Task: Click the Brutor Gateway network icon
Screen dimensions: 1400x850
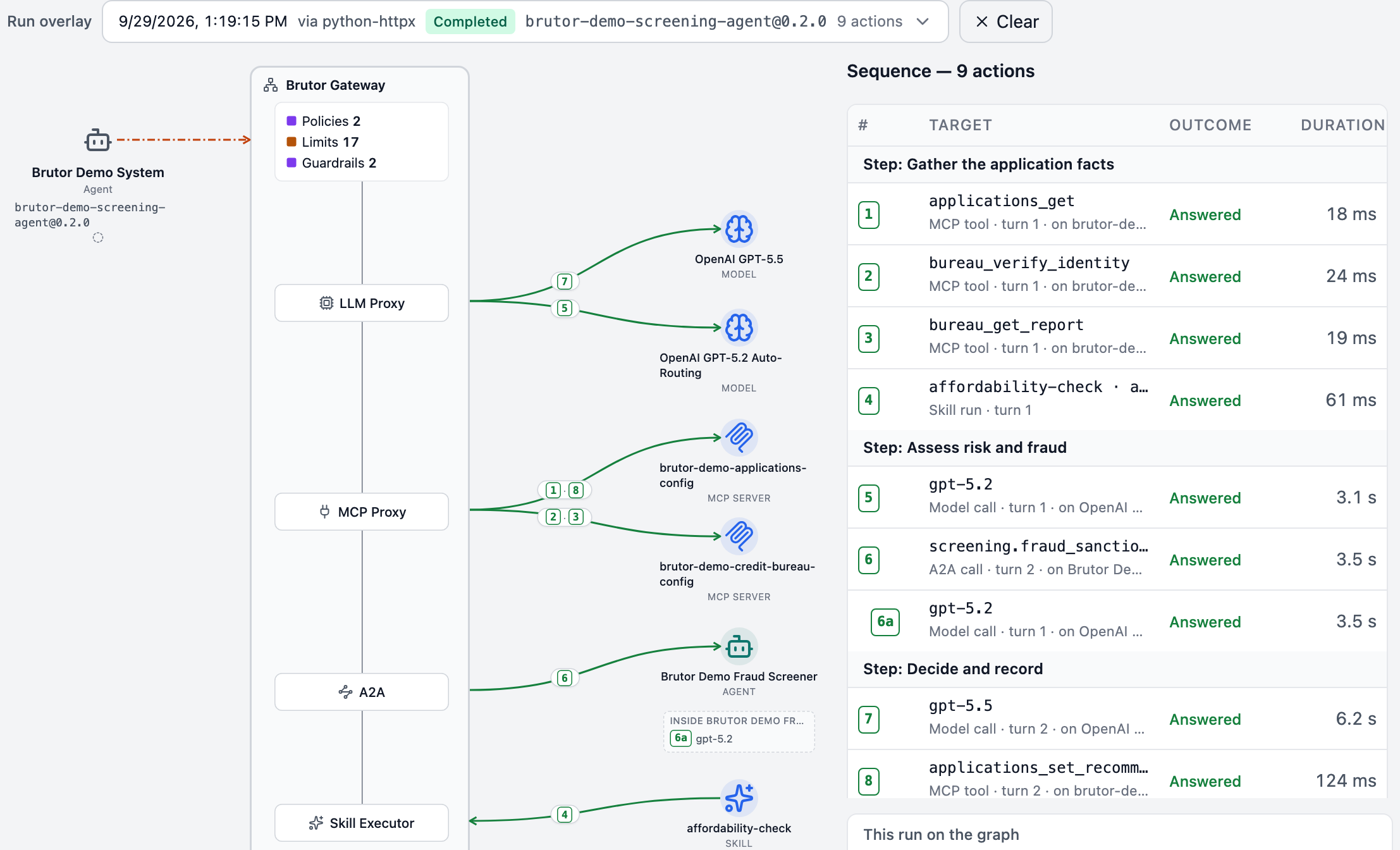Action: coord(271,85)
